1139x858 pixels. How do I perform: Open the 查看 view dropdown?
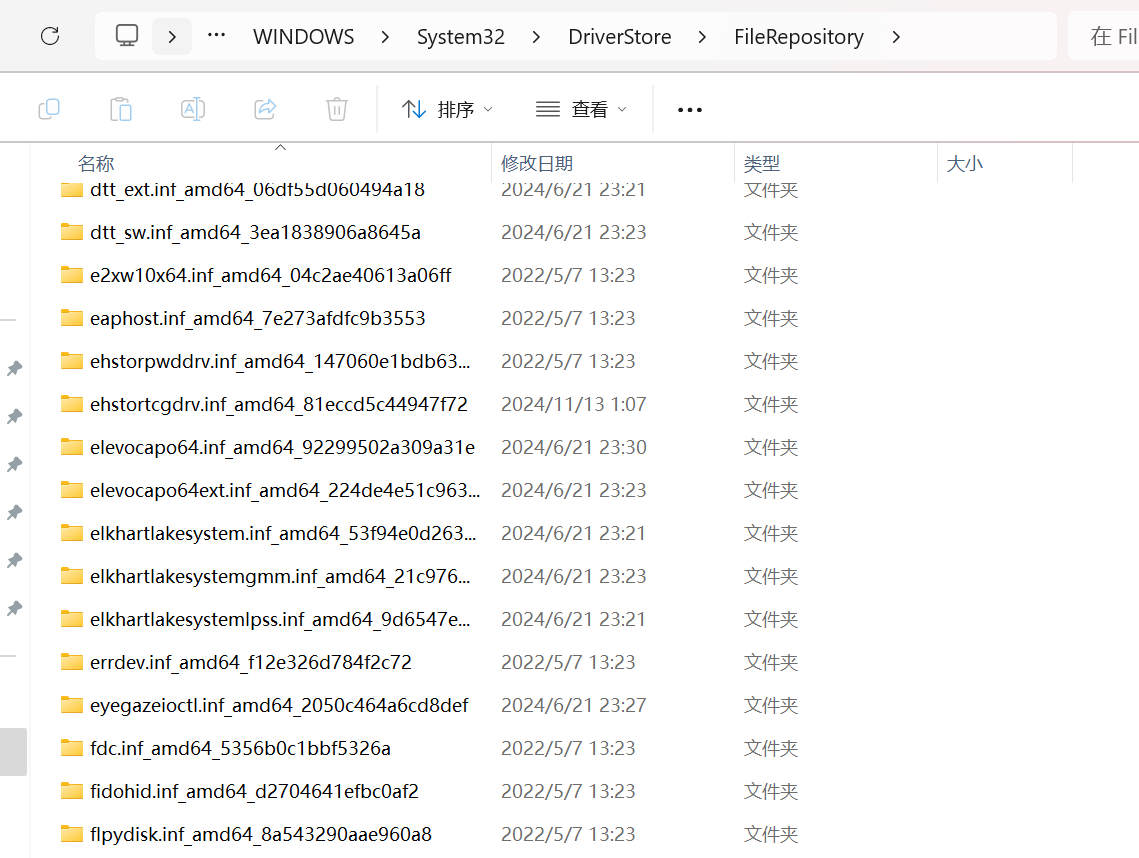pos(581,109)
